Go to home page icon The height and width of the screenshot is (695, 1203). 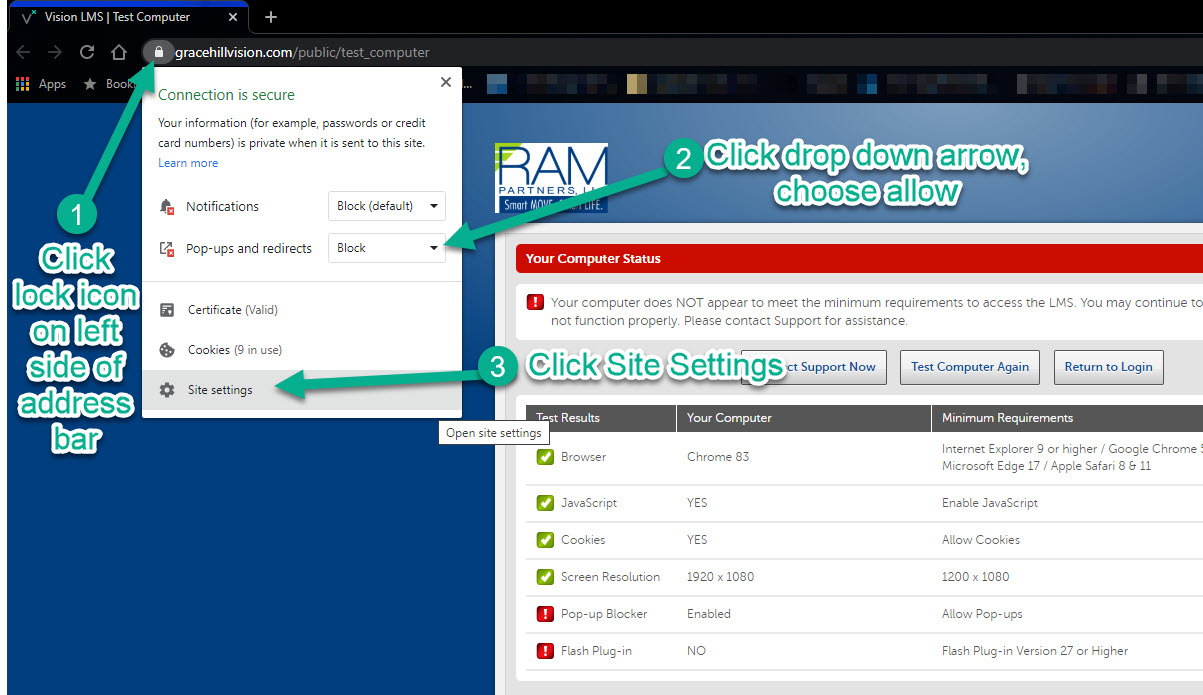[x=118, y=52]
